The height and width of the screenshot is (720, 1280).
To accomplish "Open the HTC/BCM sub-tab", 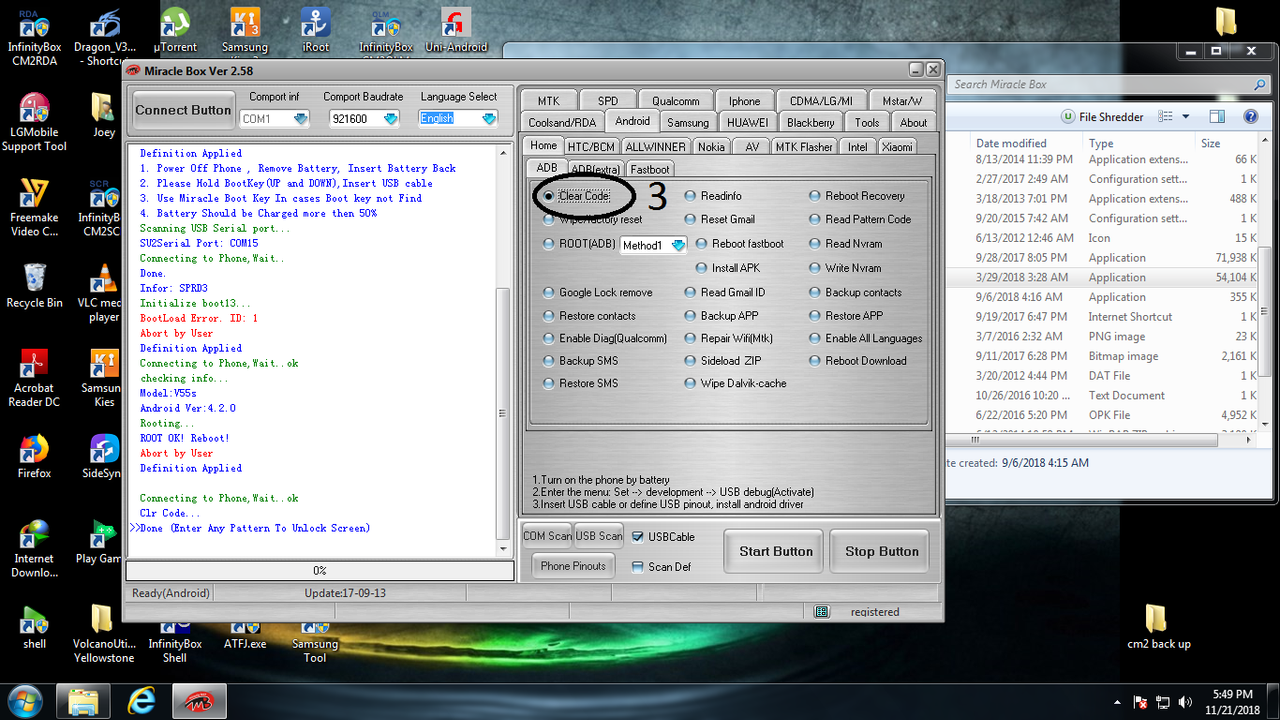I will [591, 147].
